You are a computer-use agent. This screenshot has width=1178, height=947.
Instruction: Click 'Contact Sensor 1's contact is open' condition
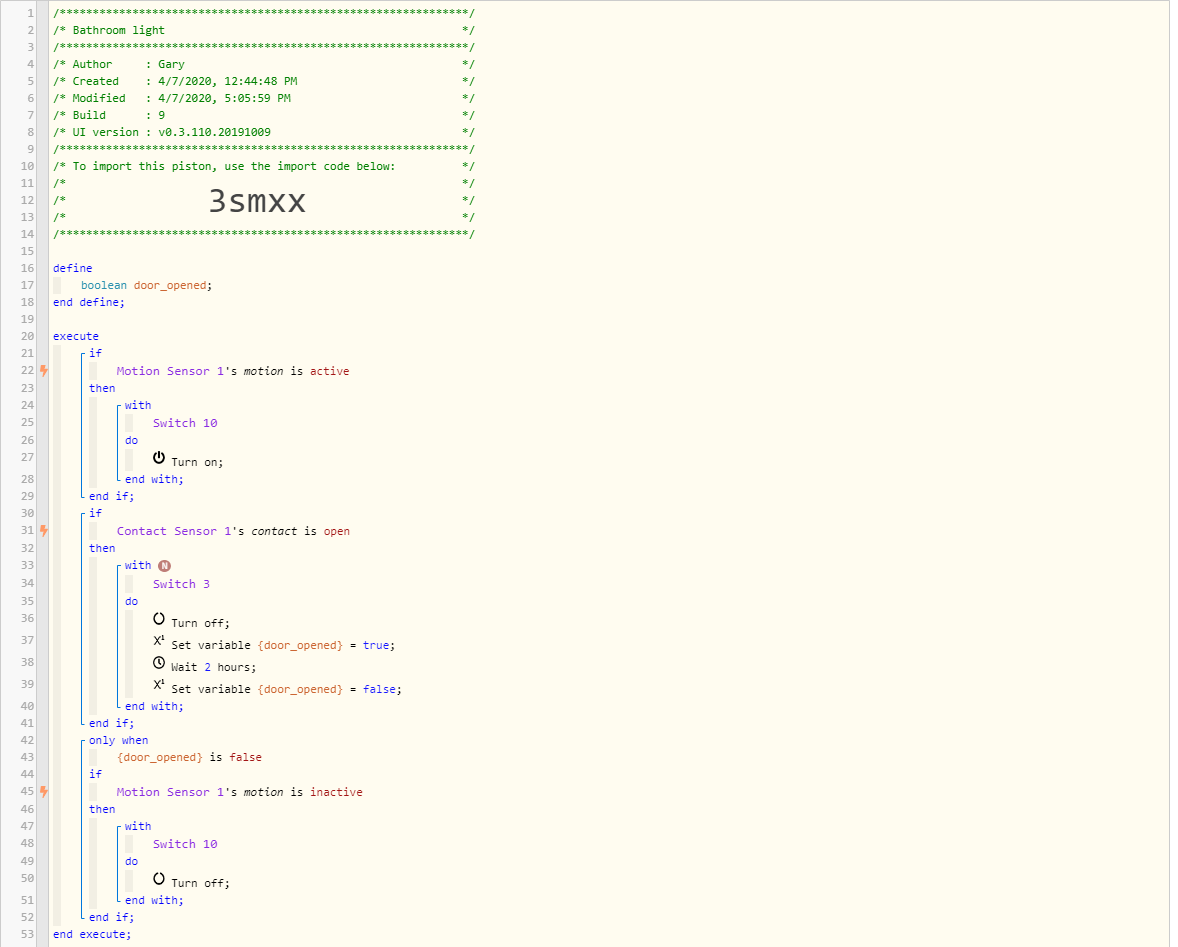(233, 531)
